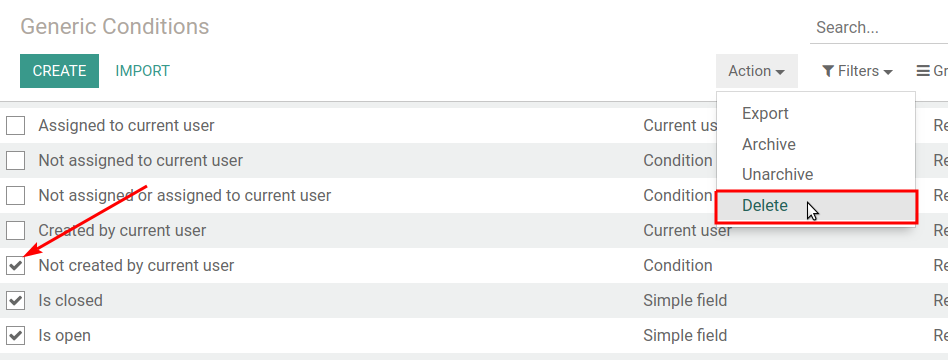Screen dimensions: 948x360
Task: Click the Filters funnel icon
Action: (x=828, y=71)
